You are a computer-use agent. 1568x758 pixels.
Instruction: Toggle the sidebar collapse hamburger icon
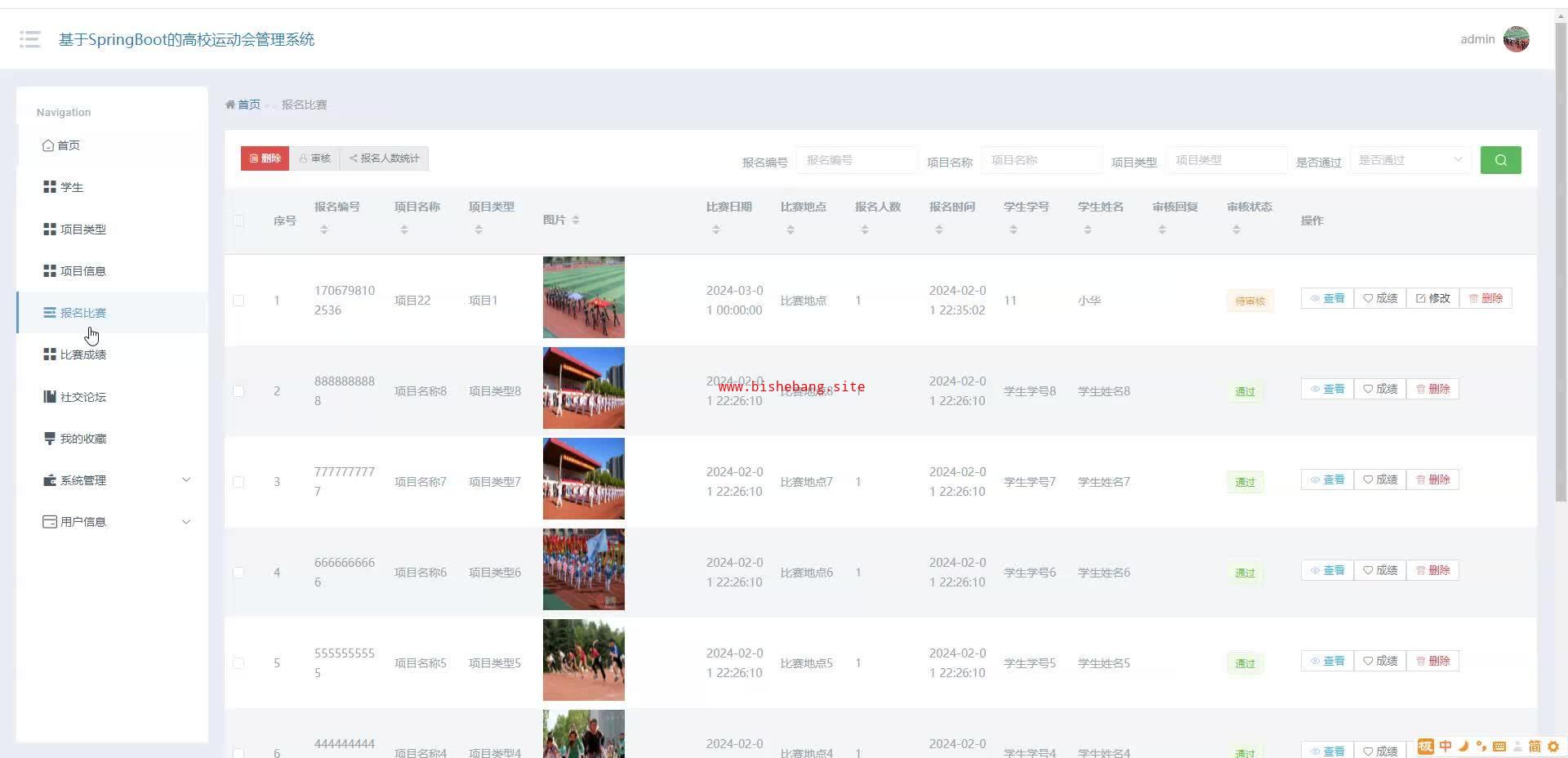(30, 39)
